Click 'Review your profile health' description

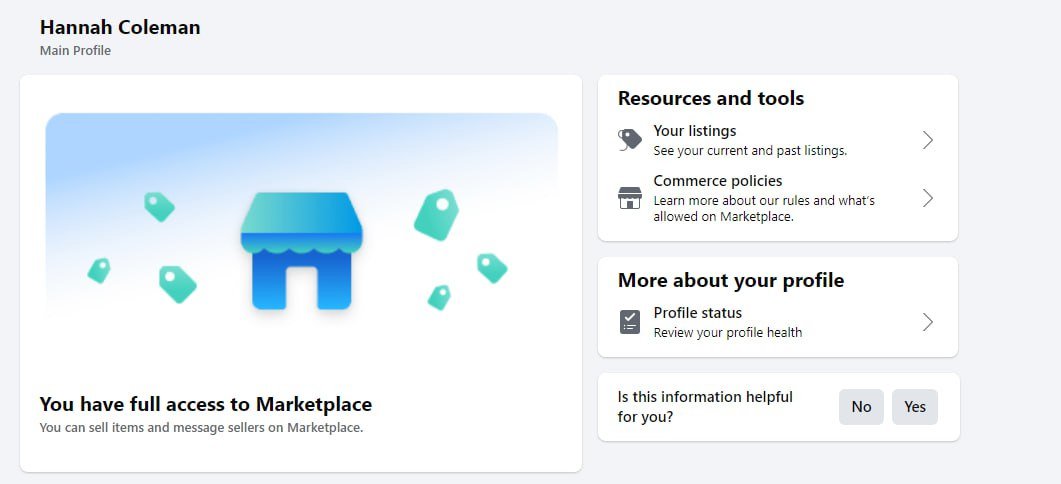click(x=727, y=332)
